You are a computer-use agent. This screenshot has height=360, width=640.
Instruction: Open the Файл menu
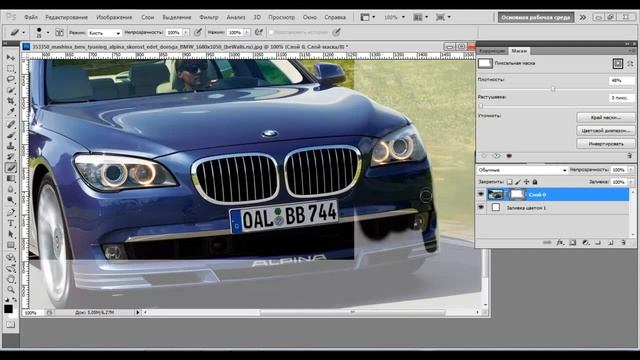point(31,17)
